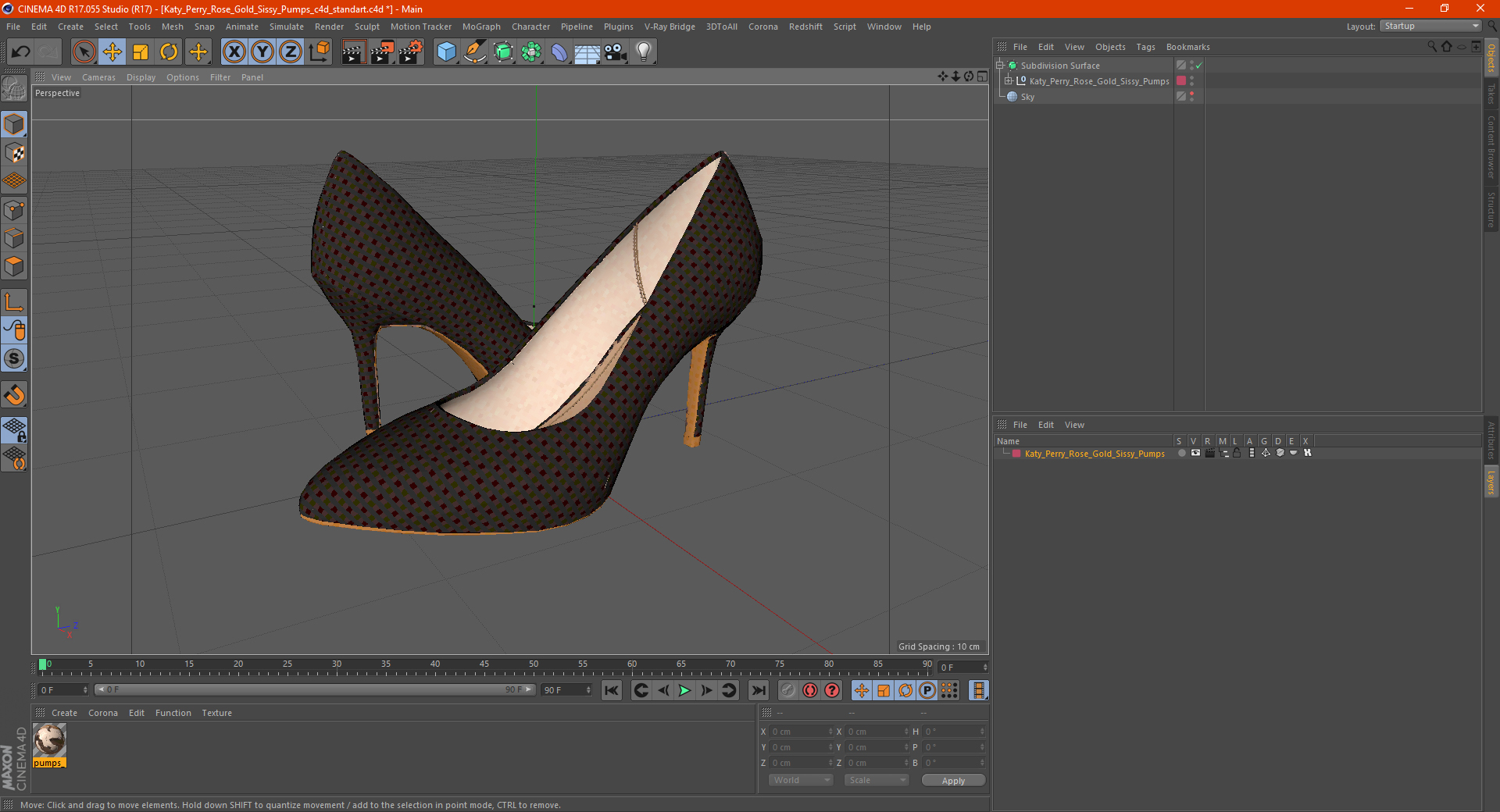Switch to Model mode
The image size is (1500, 812).
click(x=14, y=125)
